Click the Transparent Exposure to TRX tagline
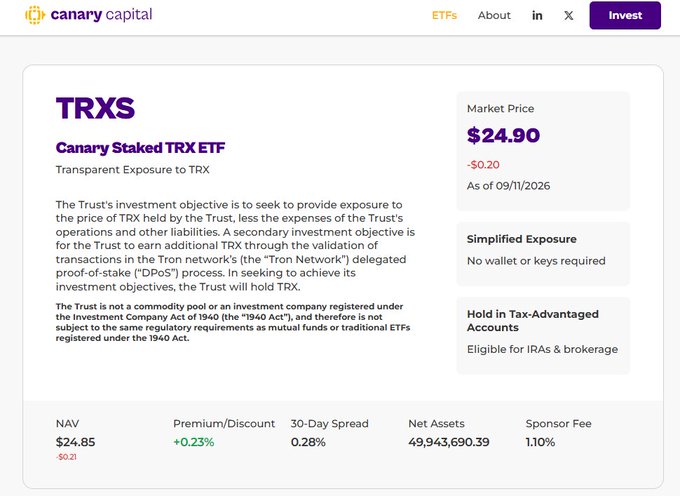680x496 pixels. (x=132, y=170)
